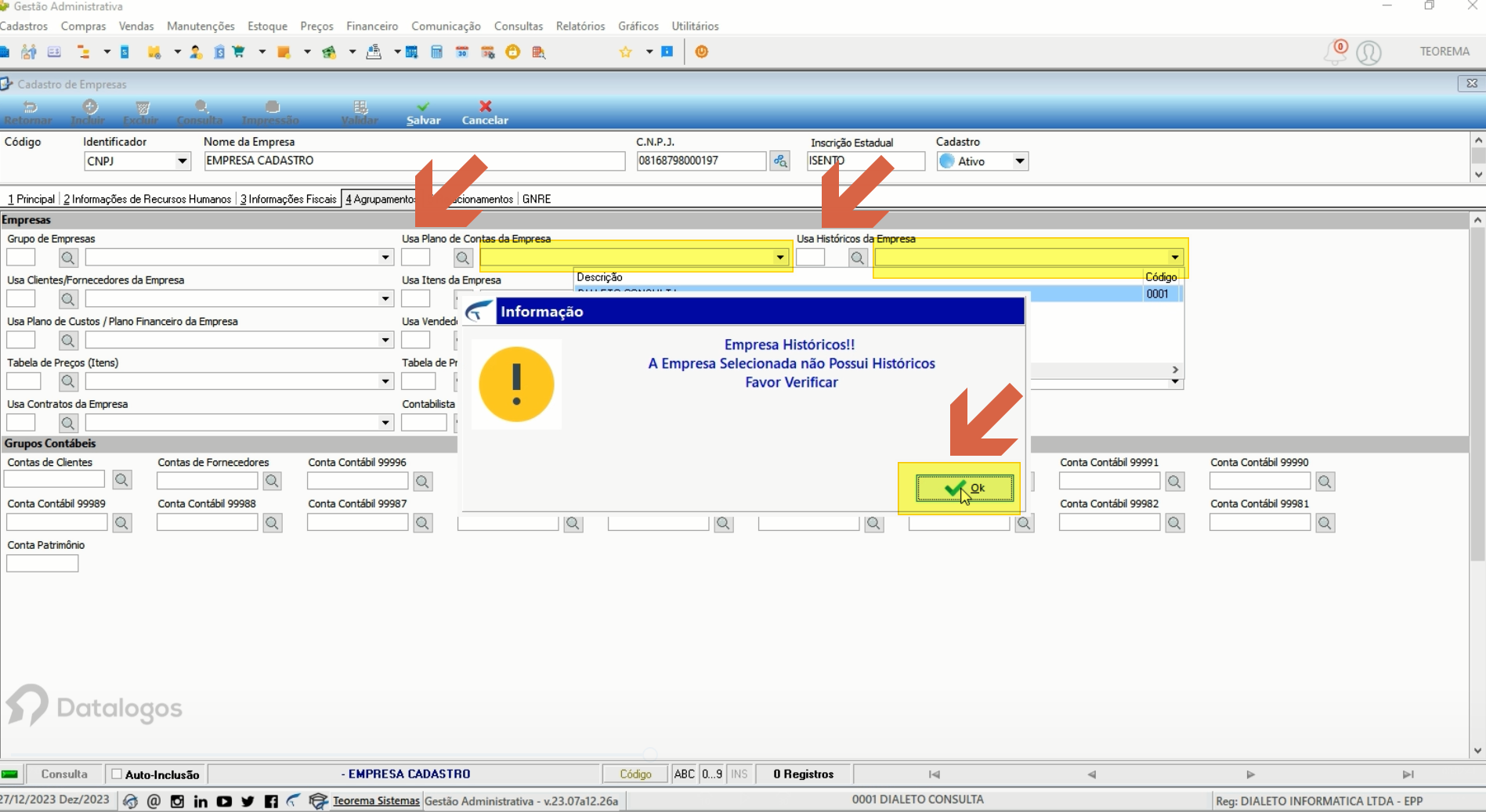Click the Salvar checkmark icon
Viewport: 1486px width, 812px height.
click(x=423, y=106)
